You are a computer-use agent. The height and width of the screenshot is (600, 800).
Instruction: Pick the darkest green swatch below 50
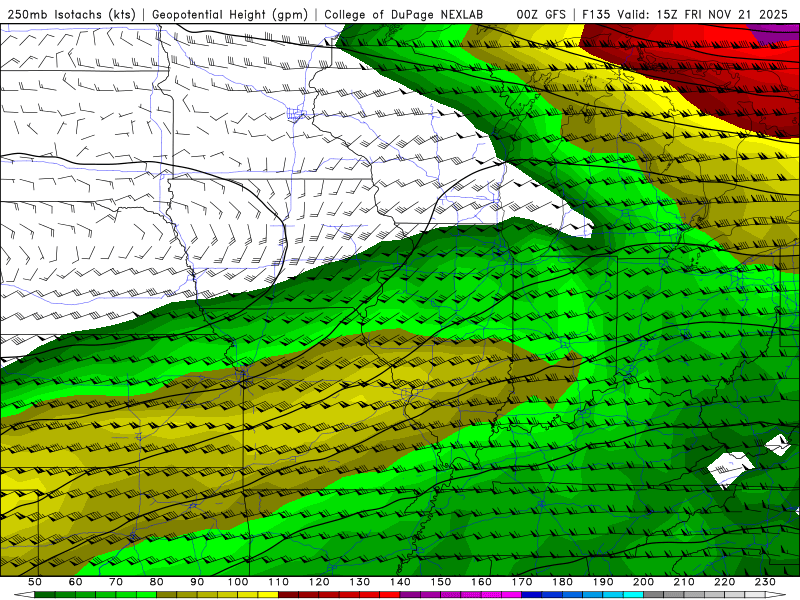[45, 595]
